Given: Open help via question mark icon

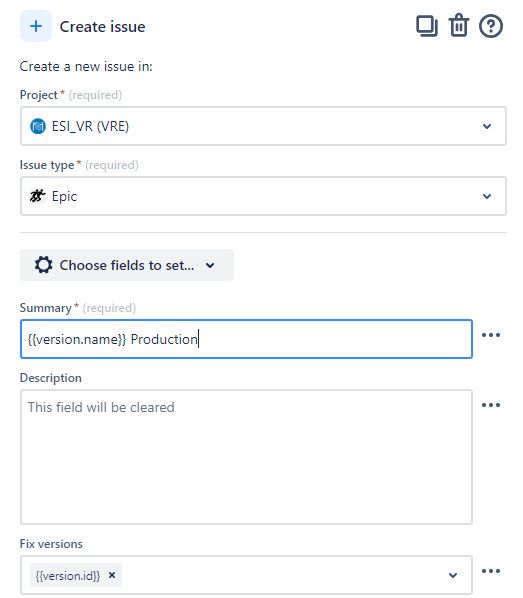Looking at the screenshot, I should [x=491, y=26].
